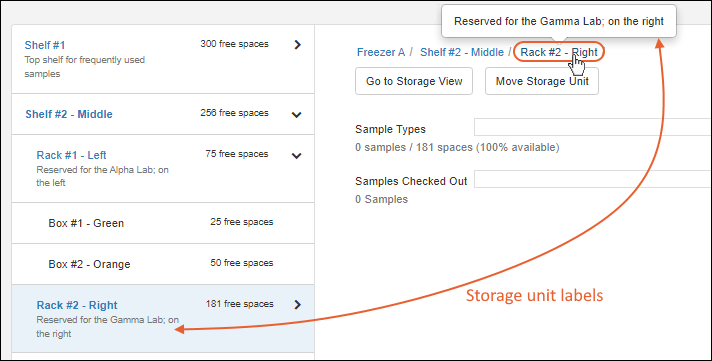
Task: Click the Shelf #2 - Middle breadcrumb
Action: pyautogui.click(x=462, y=52)
